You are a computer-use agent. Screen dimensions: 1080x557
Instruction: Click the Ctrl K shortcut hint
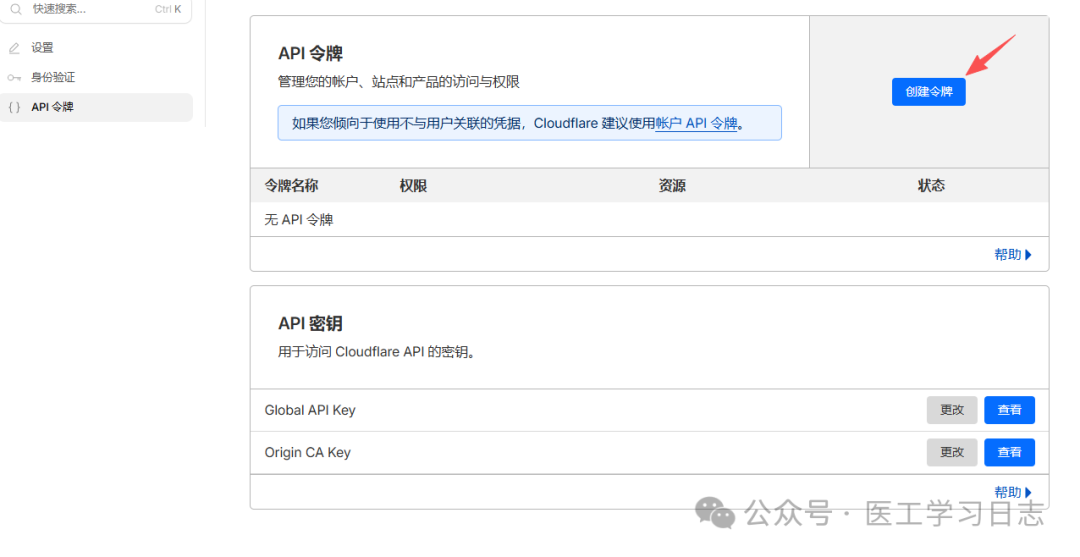pyautogui.click(x=168, y=9)
